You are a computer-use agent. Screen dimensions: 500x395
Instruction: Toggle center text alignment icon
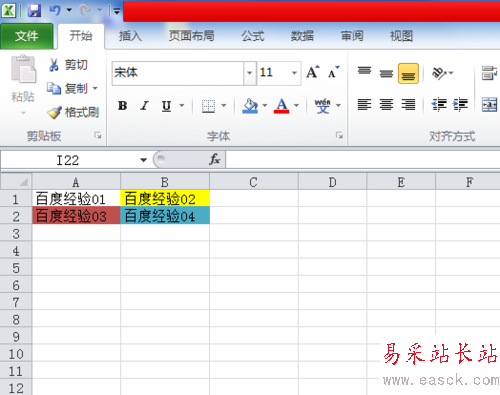386,105
